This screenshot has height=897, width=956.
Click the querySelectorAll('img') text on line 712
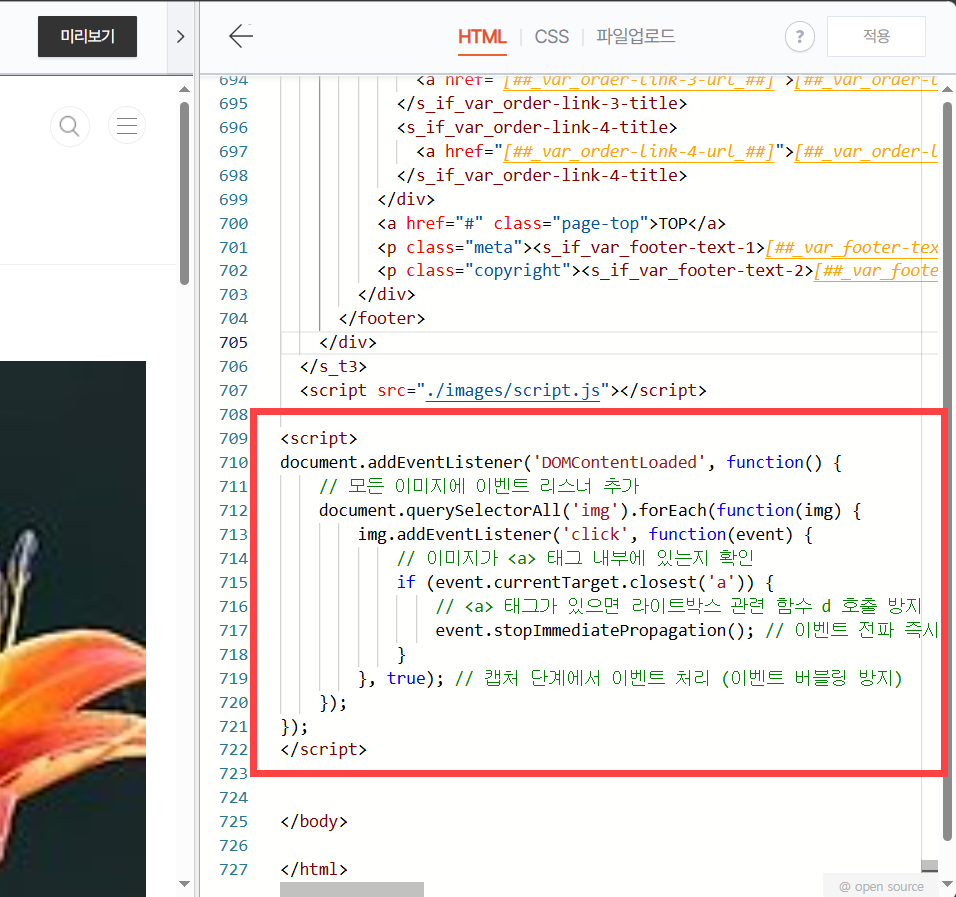coord(513,510)
